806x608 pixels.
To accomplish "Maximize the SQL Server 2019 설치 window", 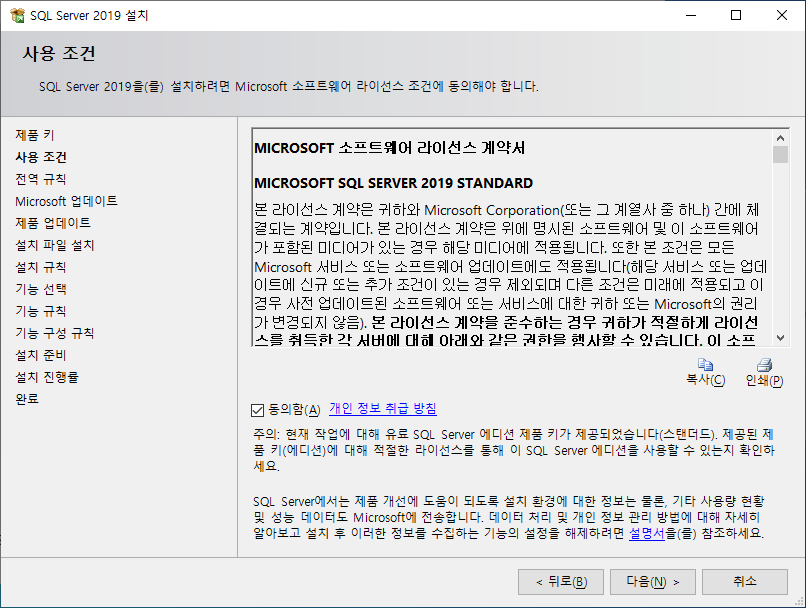I will (736, 15).
